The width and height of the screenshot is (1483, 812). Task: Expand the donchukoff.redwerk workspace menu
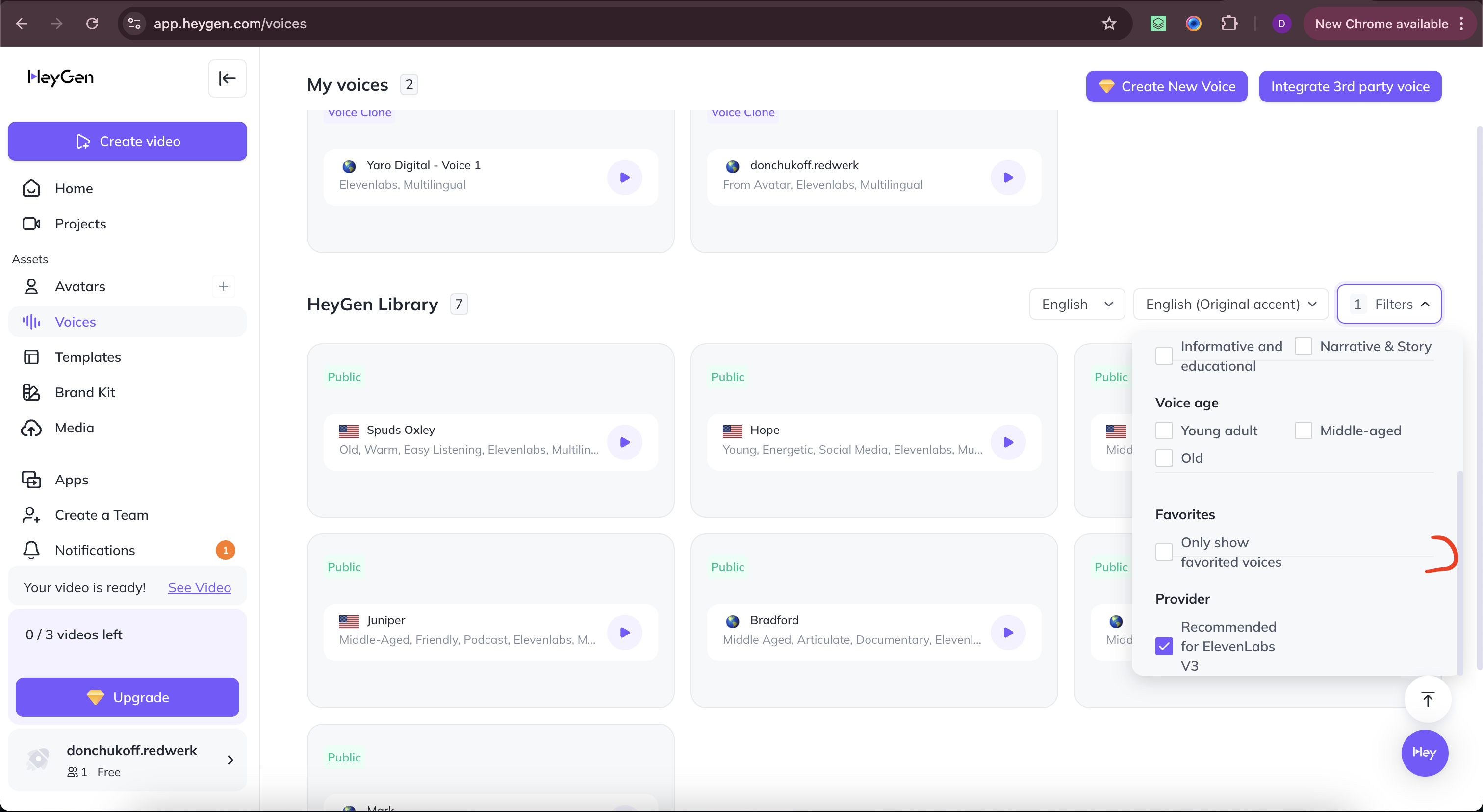click(230, 760)
